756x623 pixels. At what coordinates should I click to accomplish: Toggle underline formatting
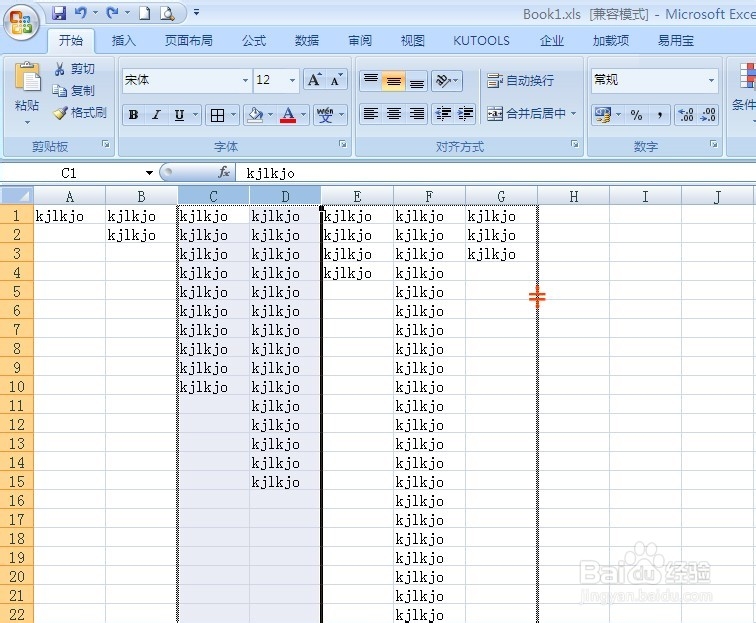coord(179,115)
